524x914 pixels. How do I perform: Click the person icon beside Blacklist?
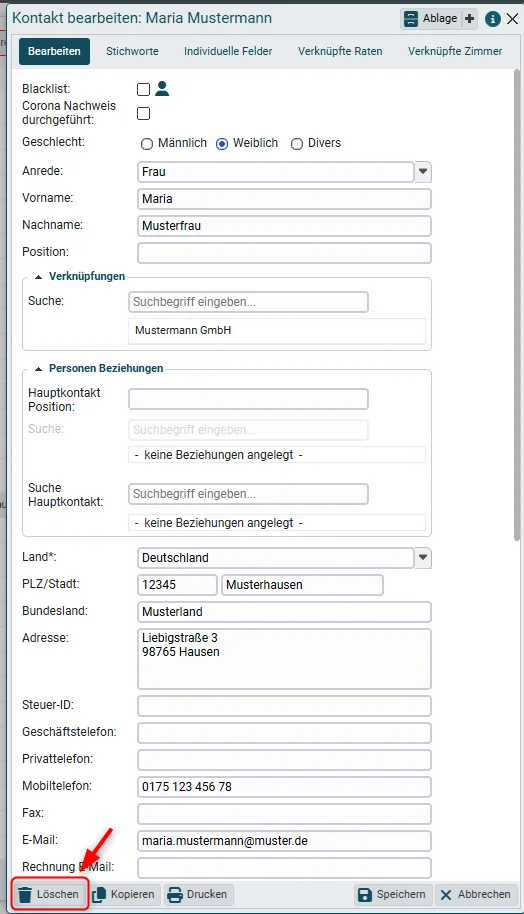click(x=162, y=89)
